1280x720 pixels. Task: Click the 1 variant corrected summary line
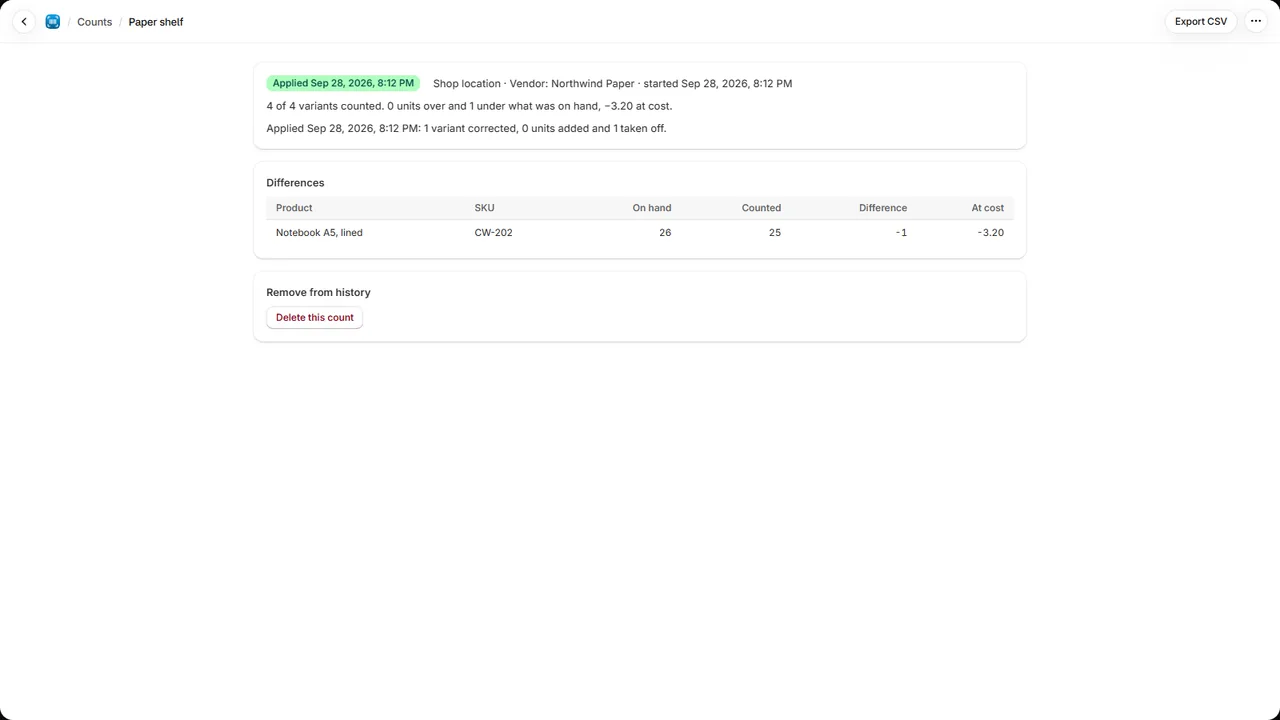pyautogui.click(x=466, y=128)
